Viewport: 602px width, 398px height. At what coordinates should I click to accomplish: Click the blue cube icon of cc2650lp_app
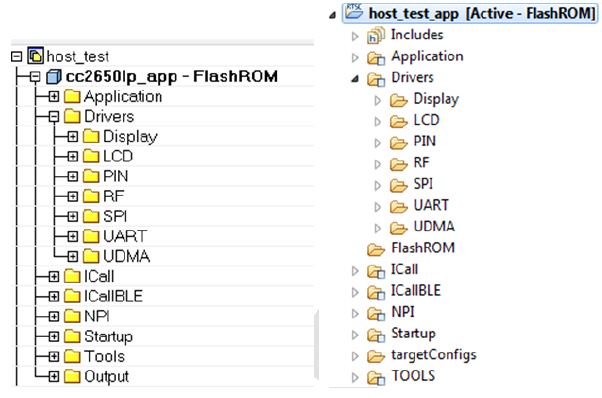(53, 76)
